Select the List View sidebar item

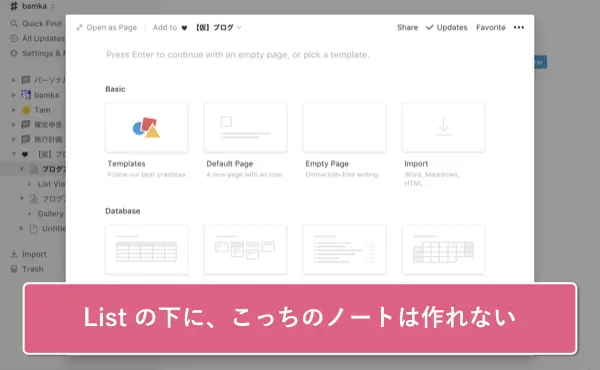pos(51,184)
